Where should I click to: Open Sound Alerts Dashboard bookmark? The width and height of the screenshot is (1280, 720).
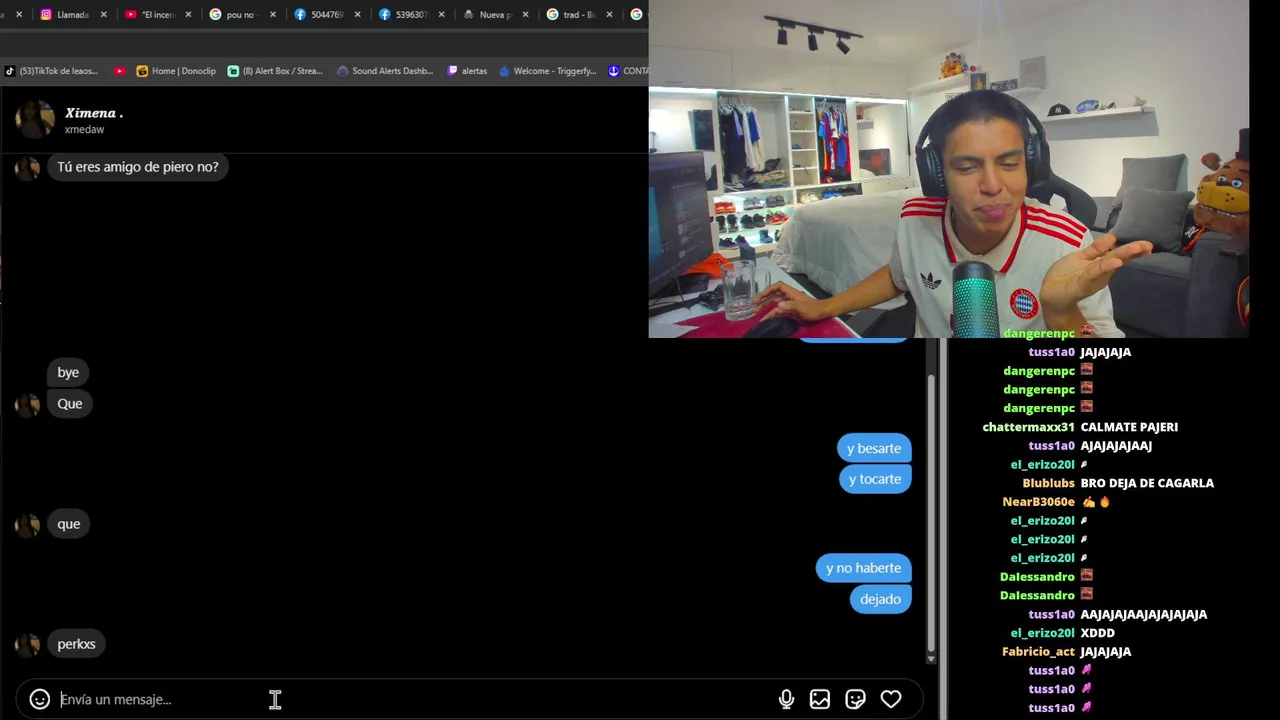(x=385, y=71)
